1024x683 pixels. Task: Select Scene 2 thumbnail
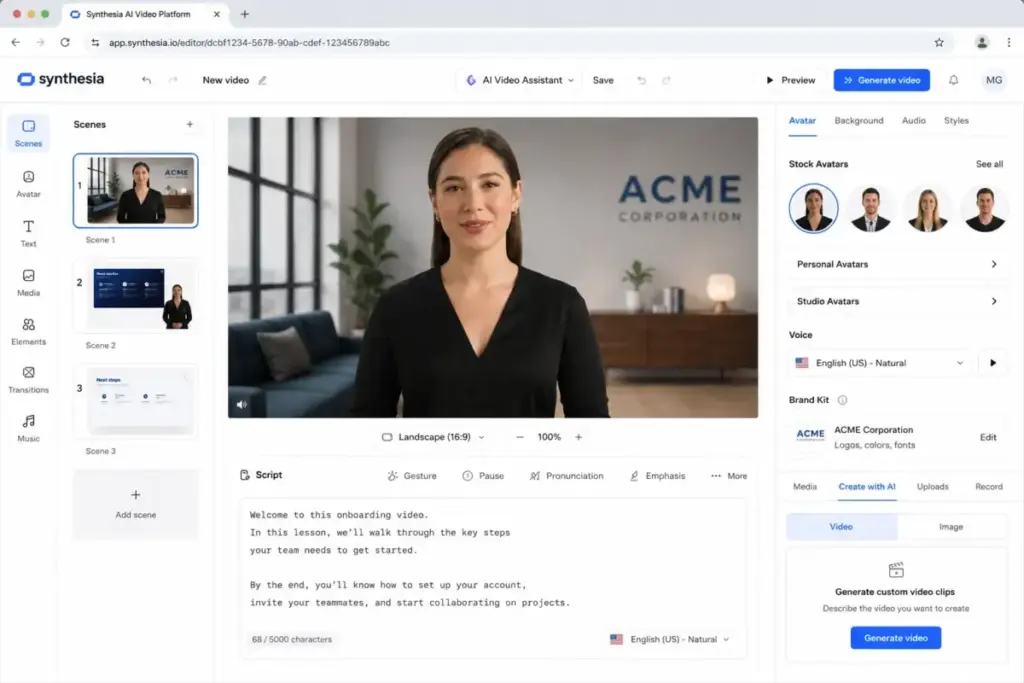tap(136, 296)
